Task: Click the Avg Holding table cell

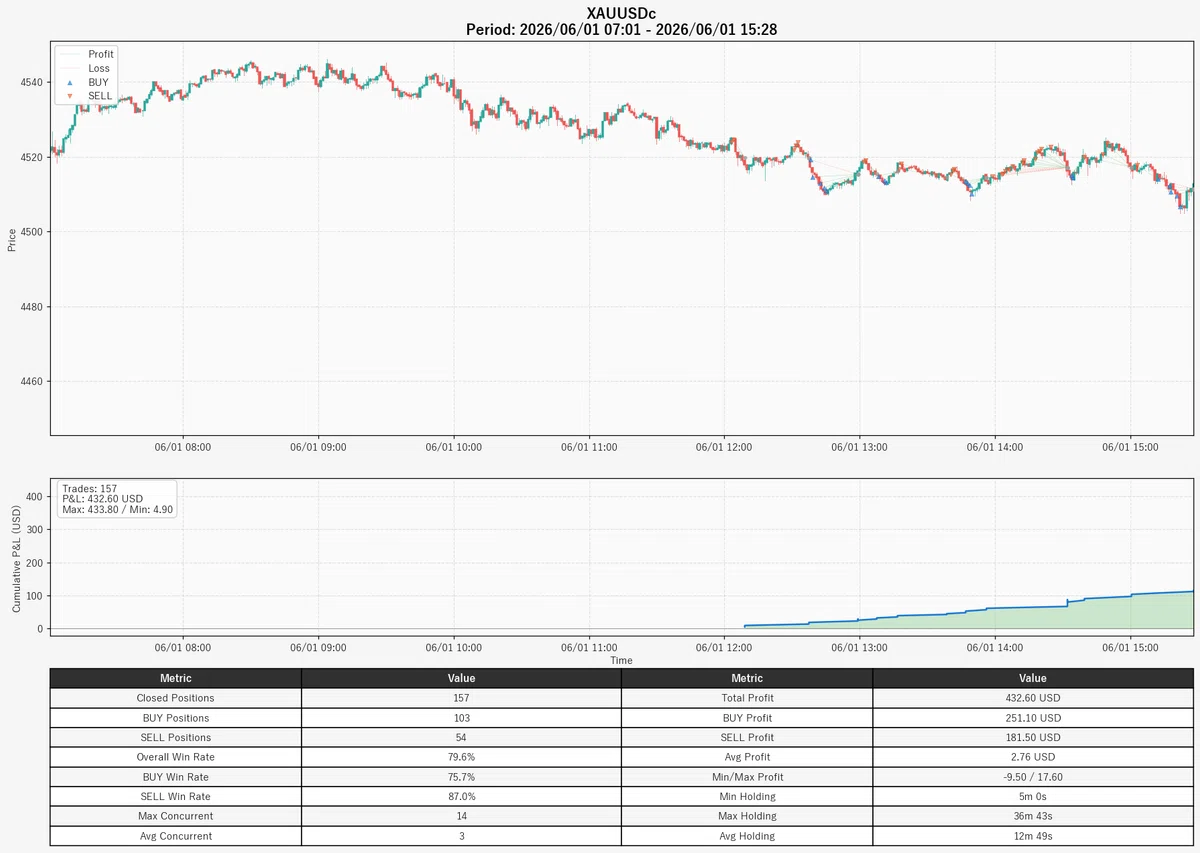Action: [x=747, y=836]
